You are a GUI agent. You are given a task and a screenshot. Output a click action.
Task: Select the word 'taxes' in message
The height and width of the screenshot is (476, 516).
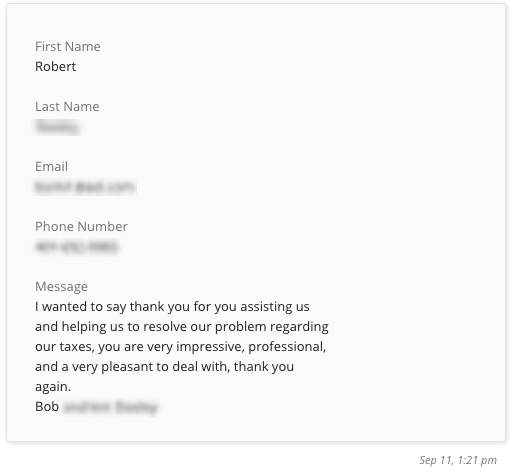pyautogui.click(x=77, y=347)
